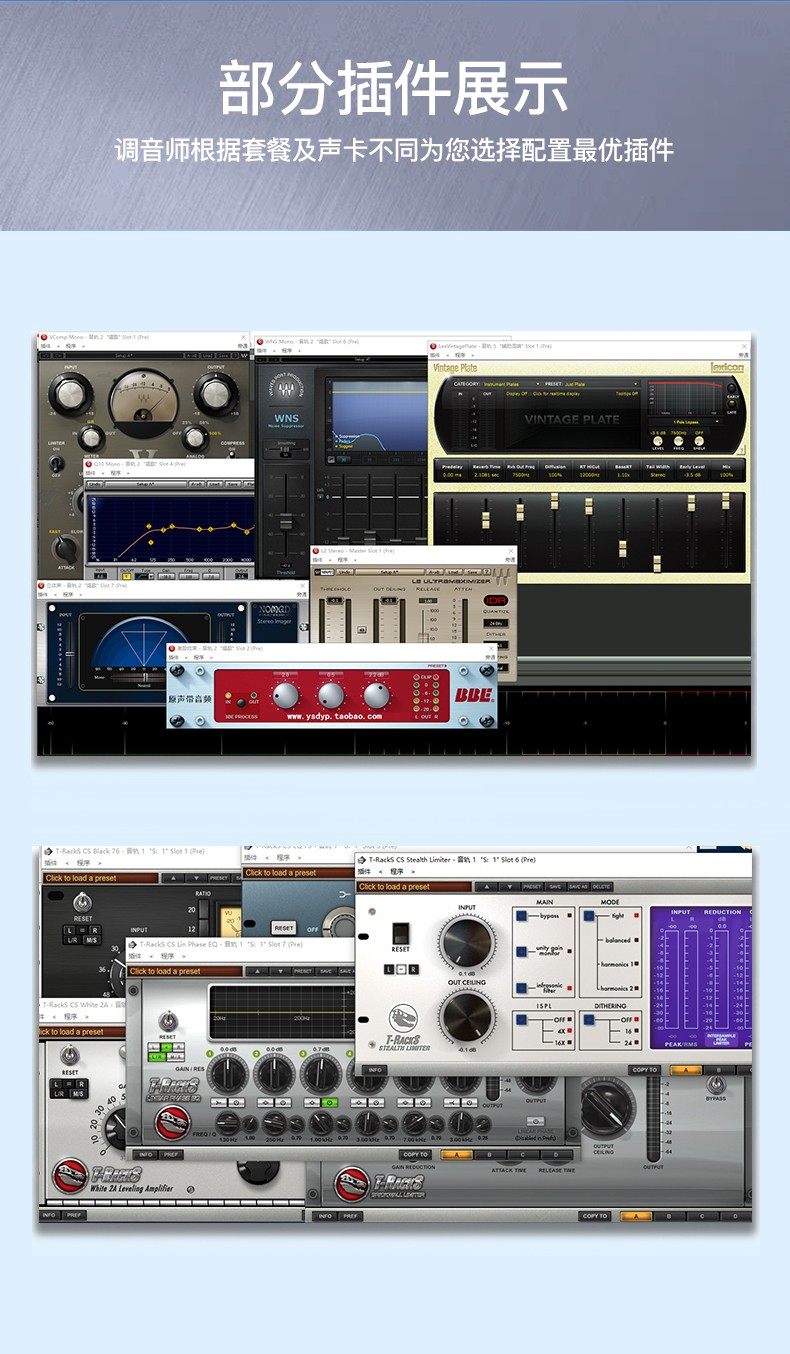Flip the RESET switch on Lin Phase EQ
Viewport: 790px width, 1354px height.
168,1022
